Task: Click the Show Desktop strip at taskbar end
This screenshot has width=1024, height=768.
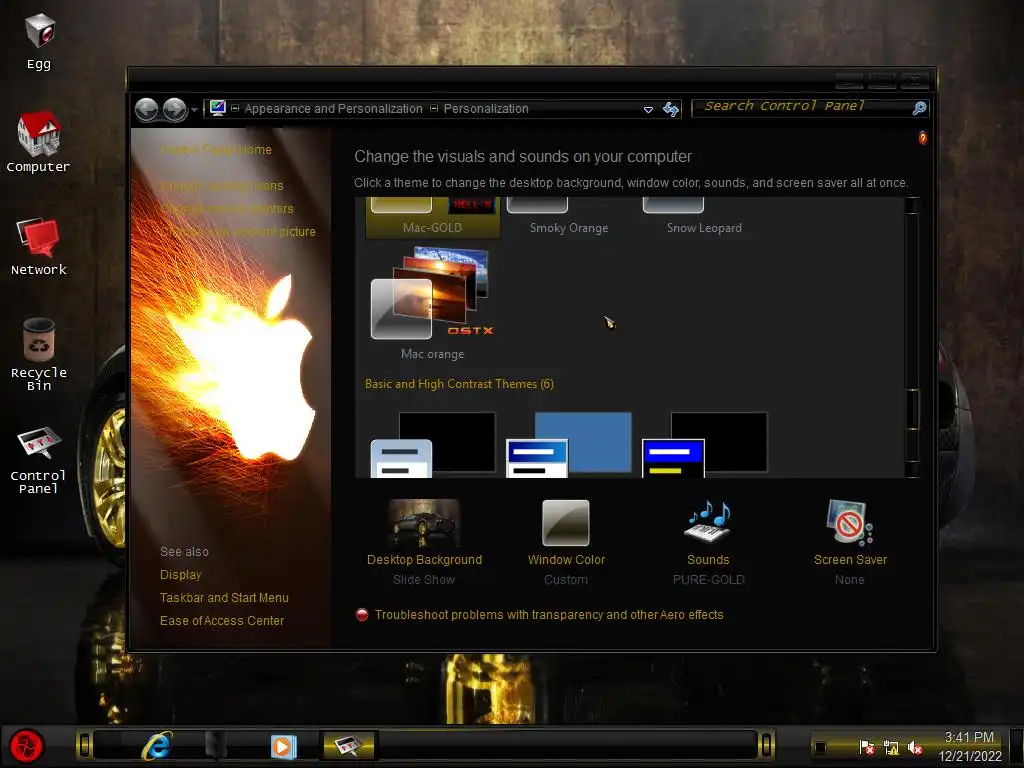Action: 1017,746
